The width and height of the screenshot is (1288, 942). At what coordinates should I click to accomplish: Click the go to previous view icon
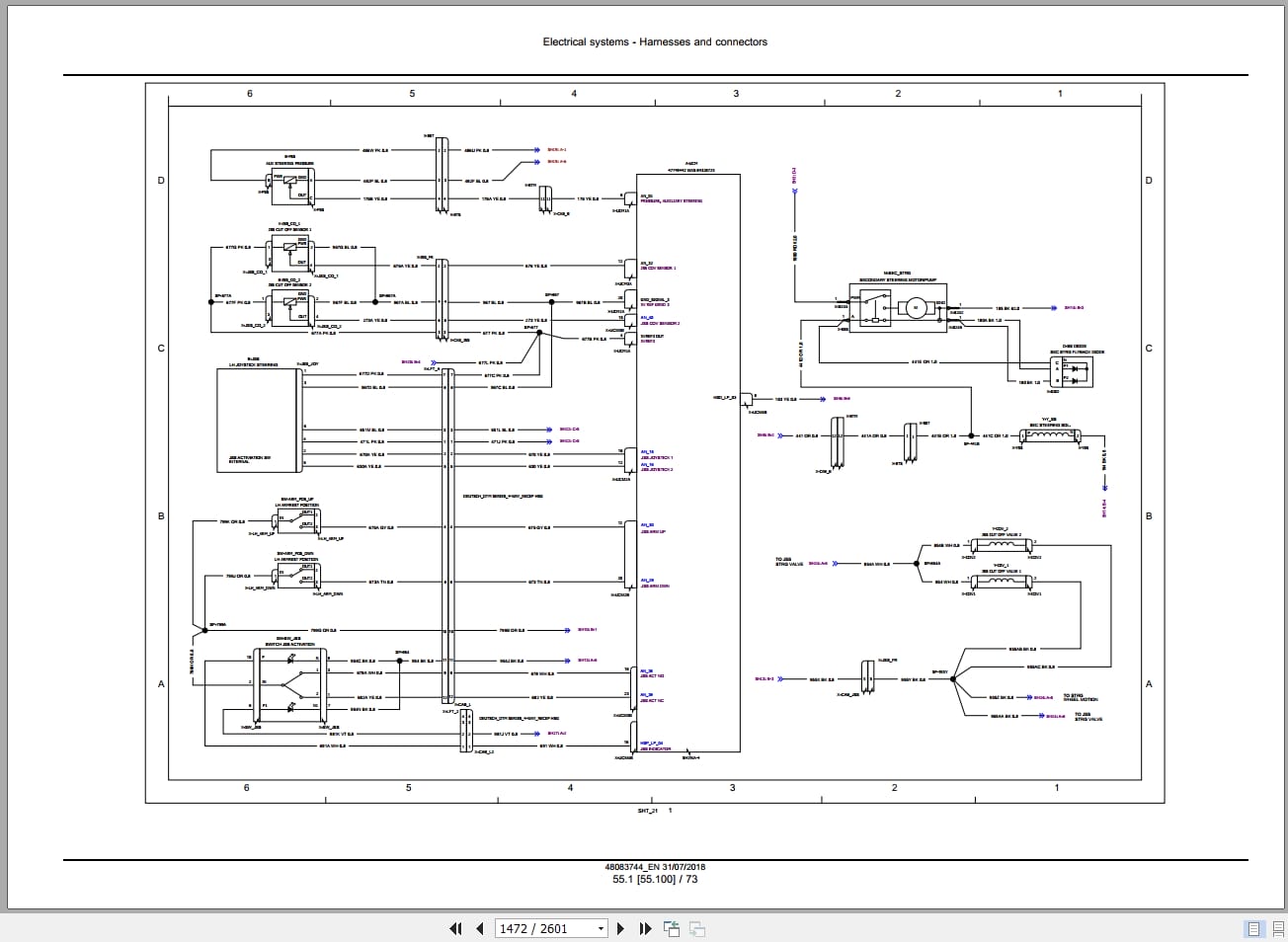pyautogui.click(x=672, y=928)
